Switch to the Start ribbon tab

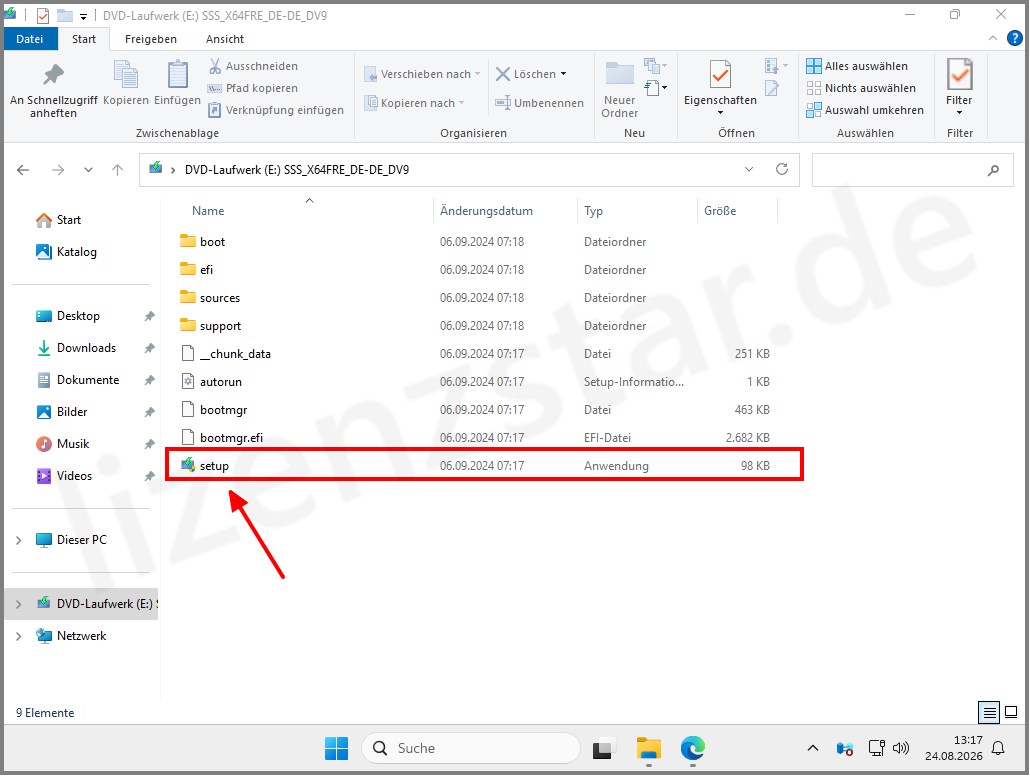[83, 39]
